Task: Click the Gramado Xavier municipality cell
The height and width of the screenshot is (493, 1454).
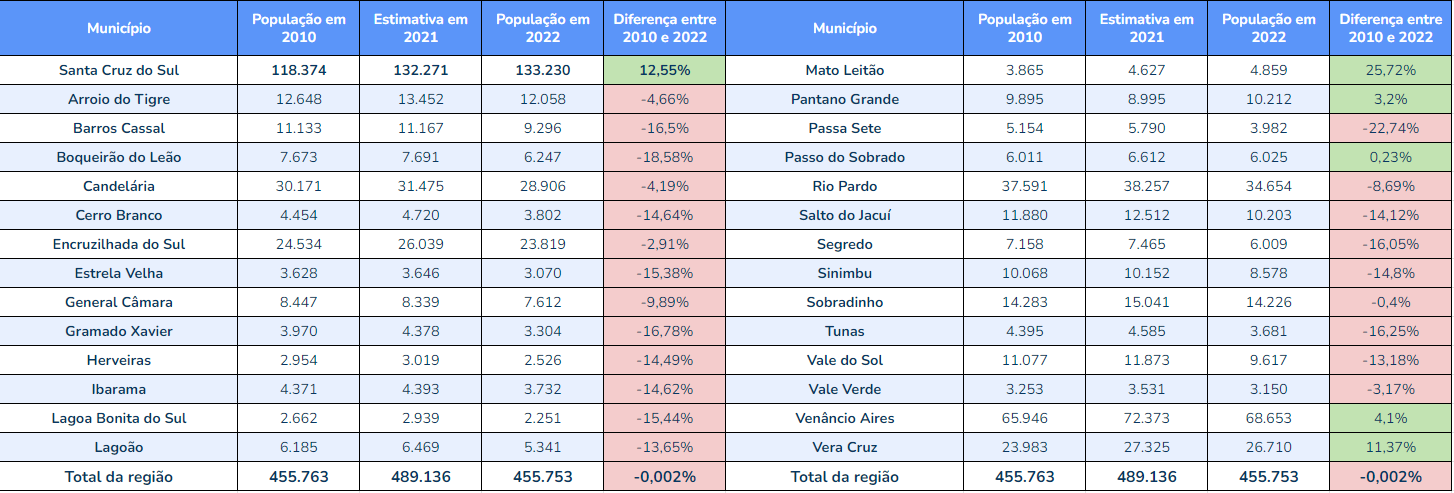Action: (118, 331)
